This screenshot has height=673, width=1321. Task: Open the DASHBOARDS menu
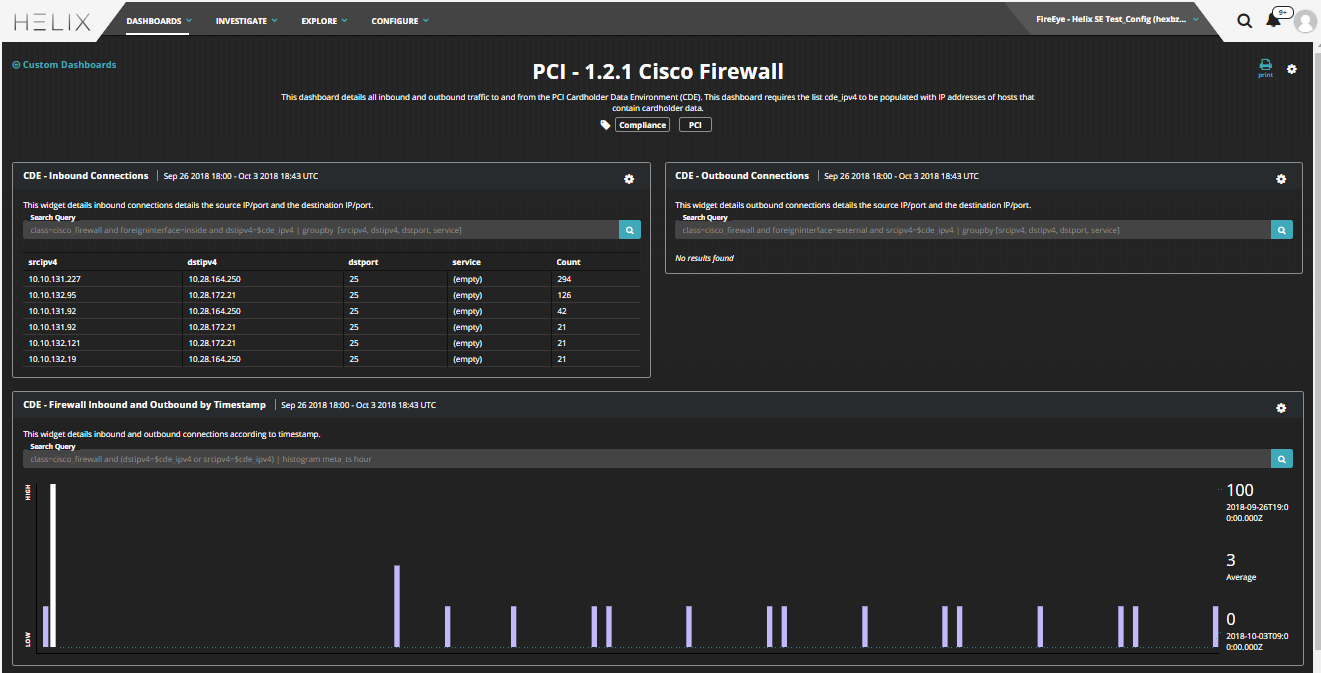click(159, 21)
